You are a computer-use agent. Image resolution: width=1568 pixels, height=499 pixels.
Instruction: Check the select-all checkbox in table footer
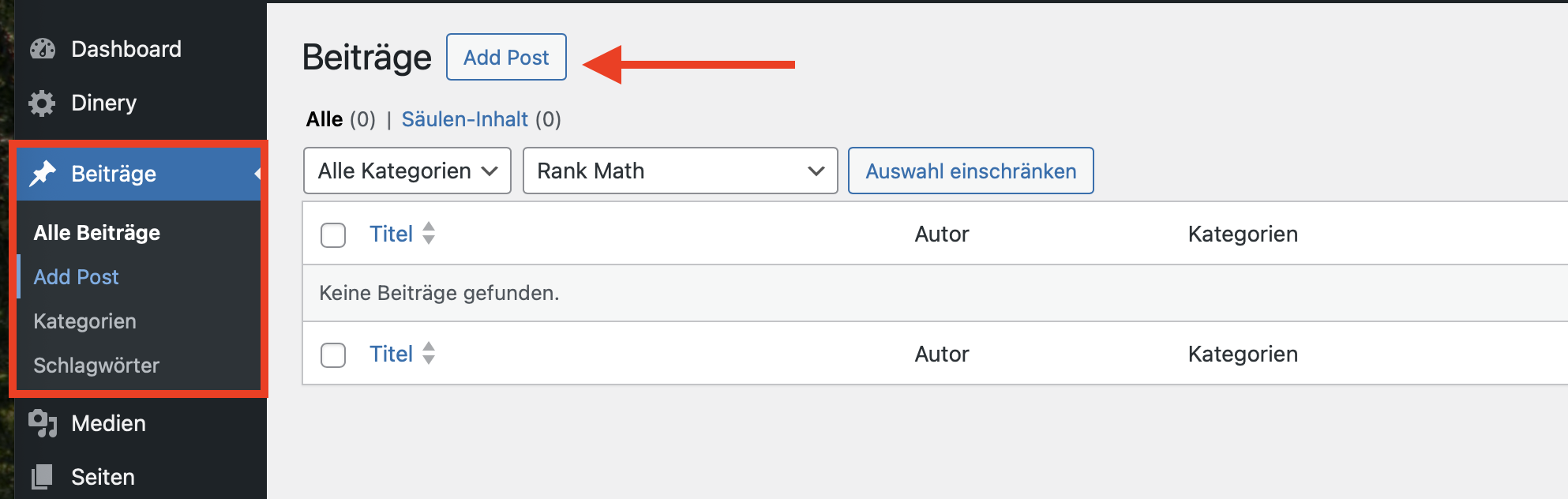[333, 355]
